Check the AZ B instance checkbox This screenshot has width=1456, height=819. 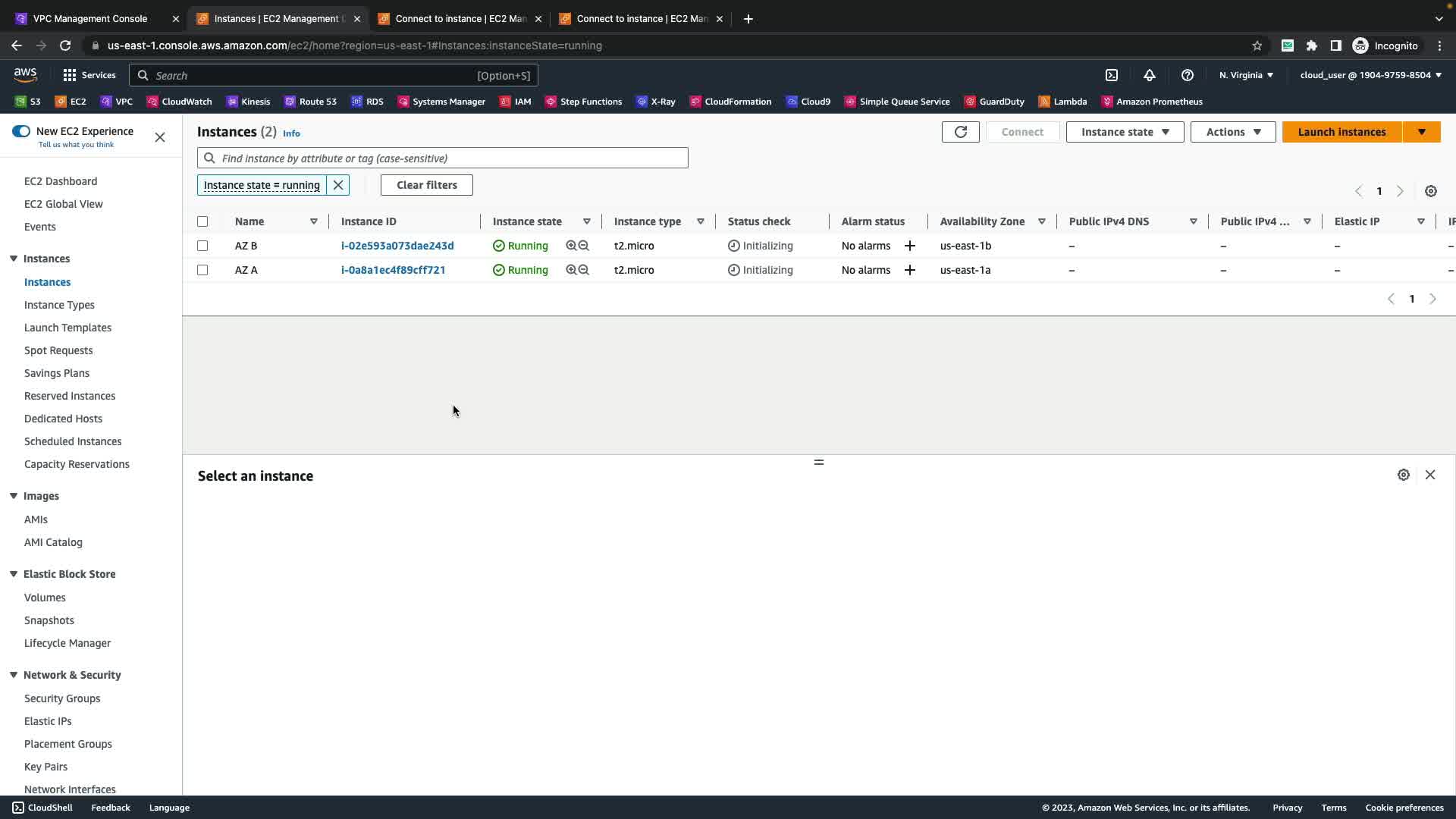[202, 246]
